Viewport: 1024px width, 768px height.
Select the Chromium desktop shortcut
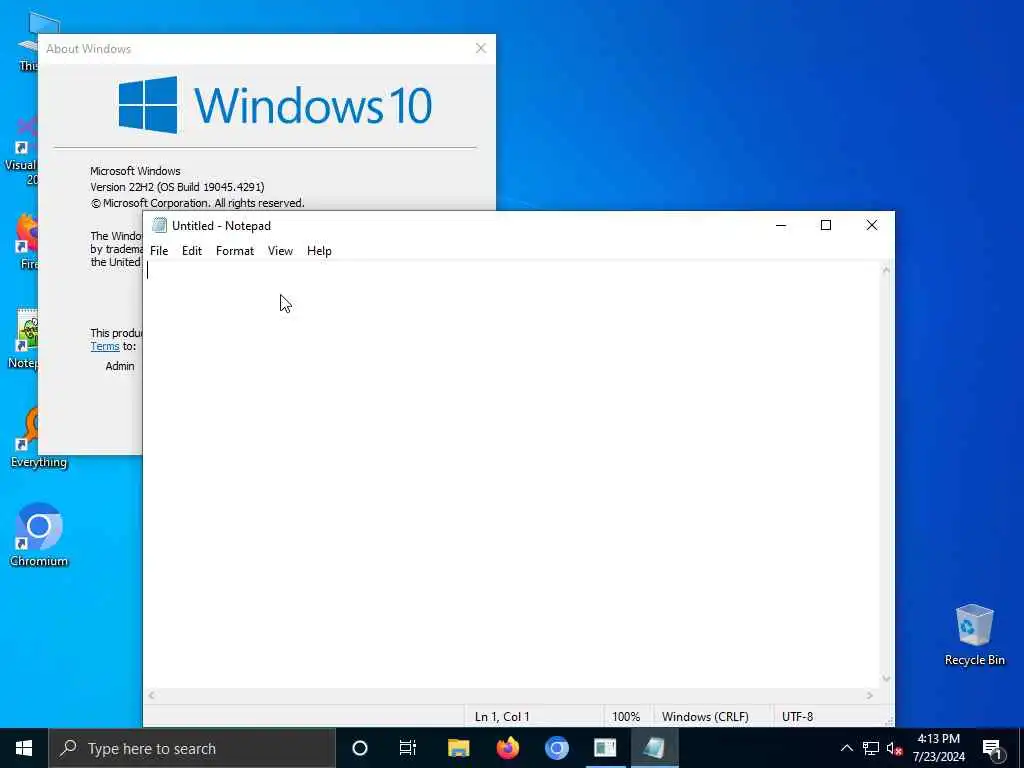pos(39,534)
